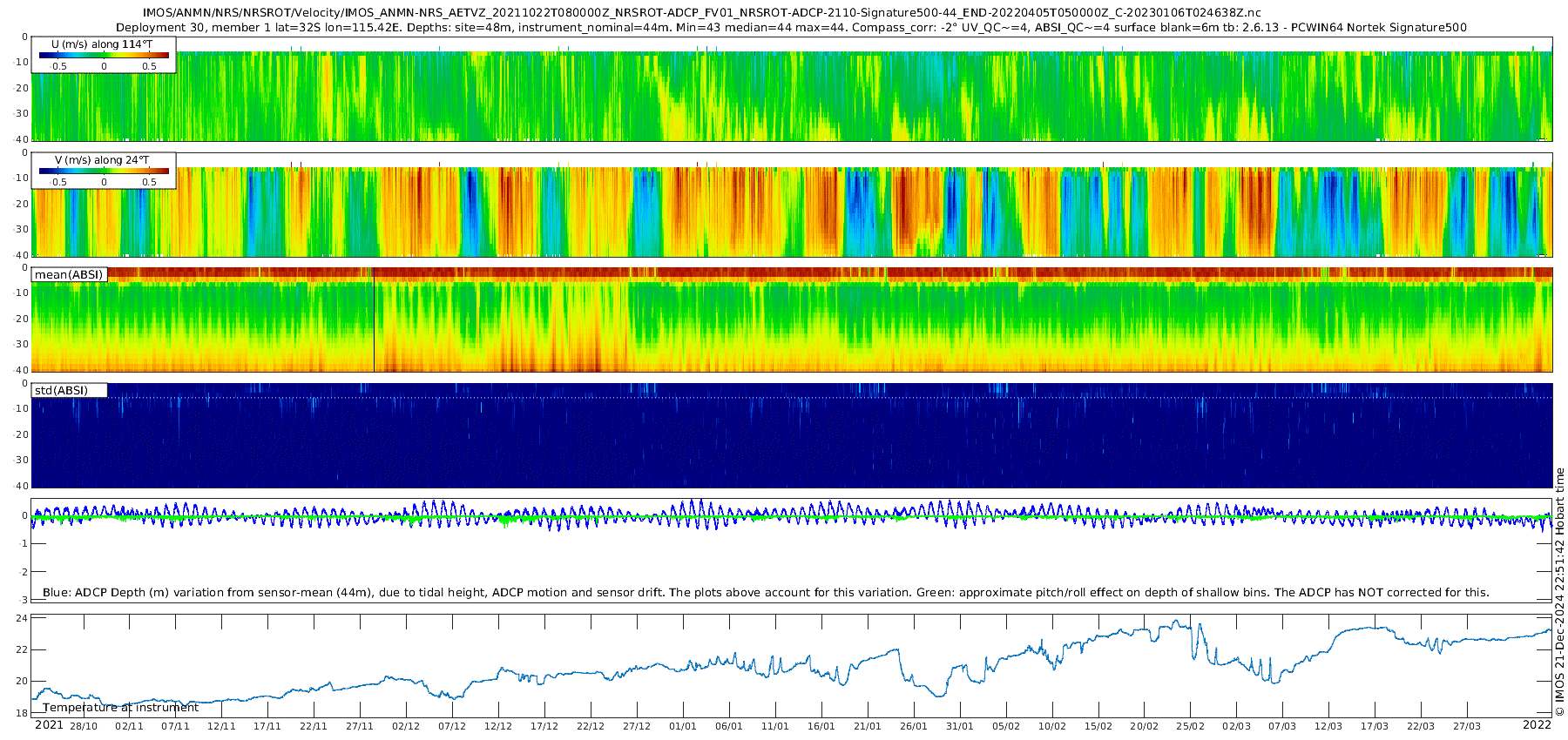Viewport: 1568px width, 740px height.
Task: Click the V velocity colorbar in the second panel
Action: (104, 172)
